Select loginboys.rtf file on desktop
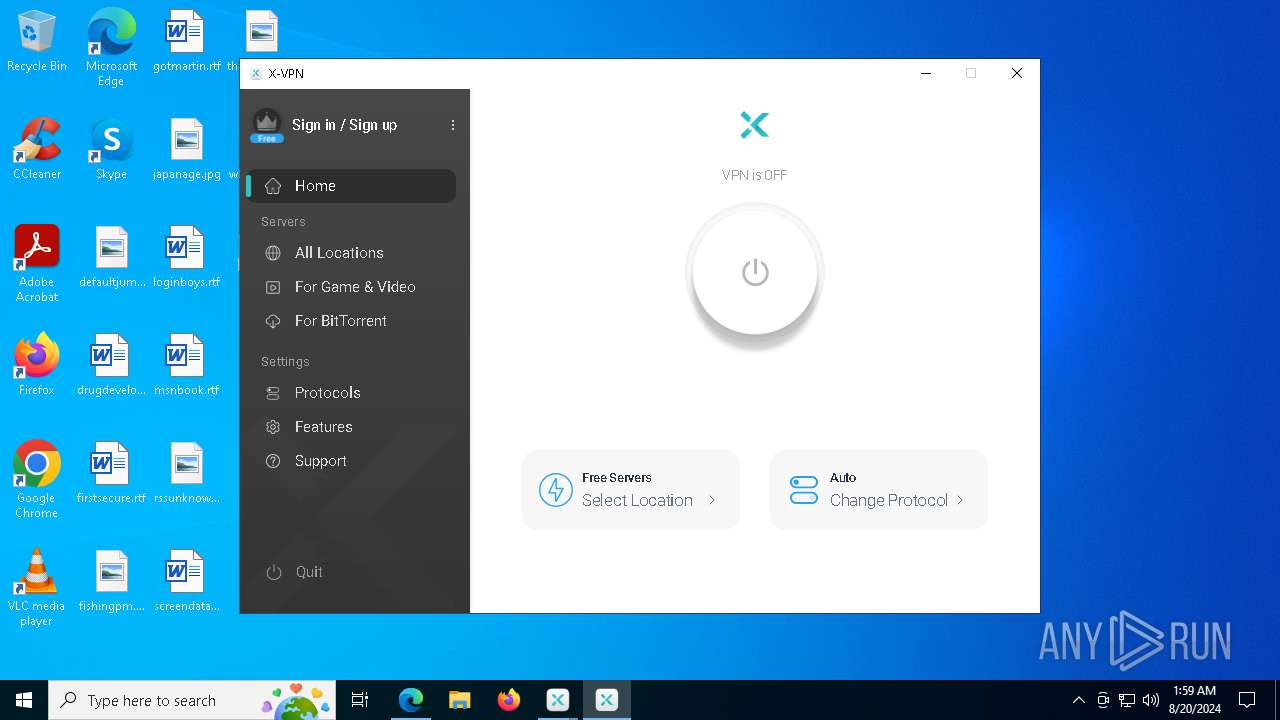Image resolution: width=1280 pixels, height=720 pixels. (x=186, y=257)
